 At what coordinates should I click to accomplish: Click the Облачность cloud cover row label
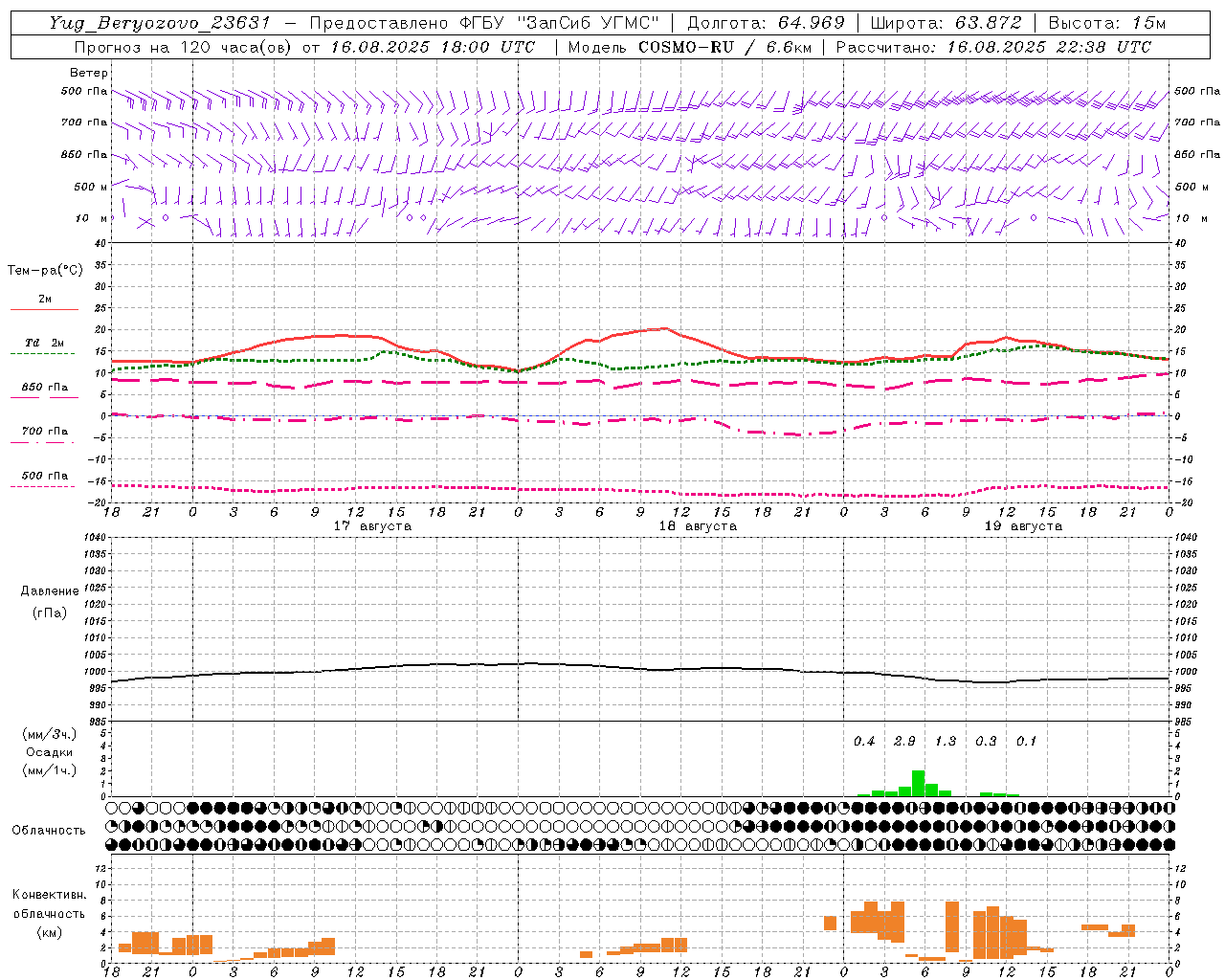[49, 831]
